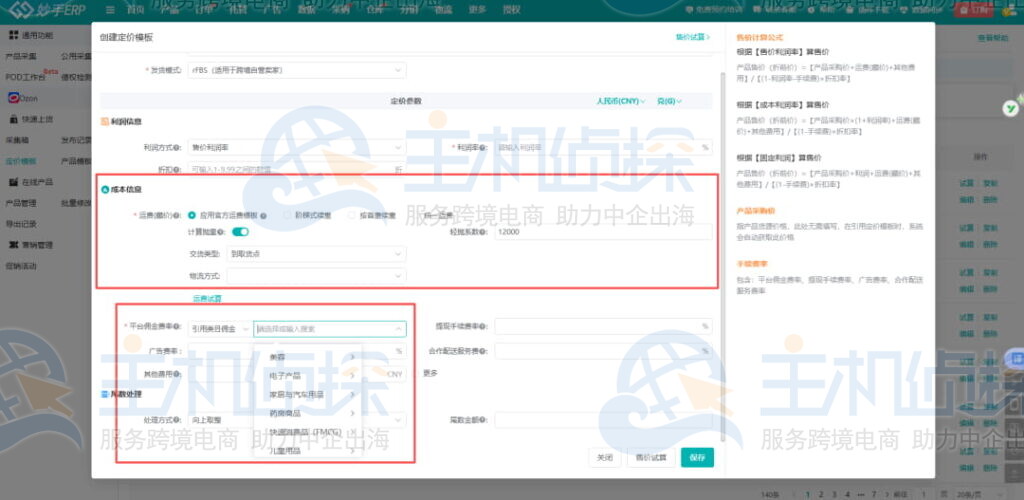
Task: Click help icon beside 合作配送服务费 label
Action: pos(484,351)
